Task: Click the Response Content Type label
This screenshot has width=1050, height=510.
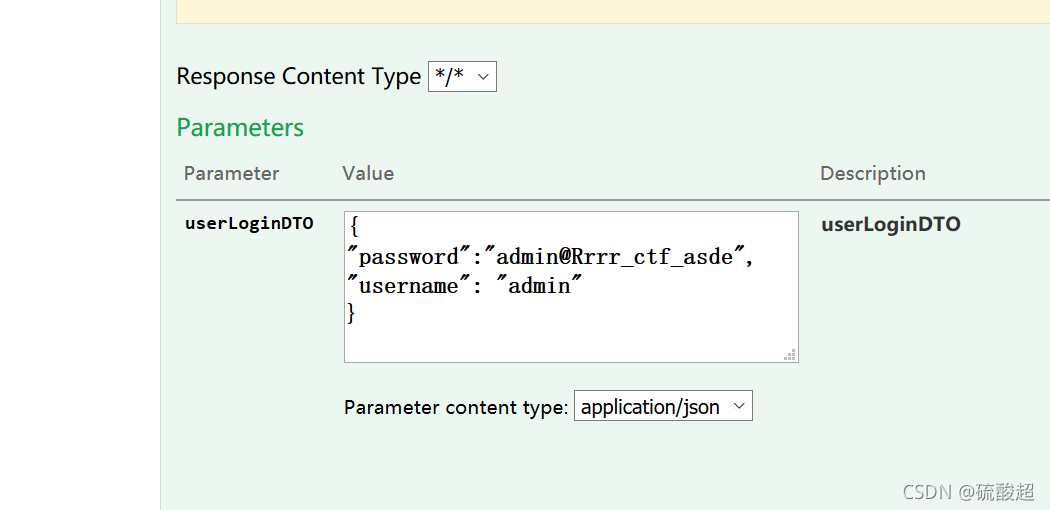Action: pyautogui.click(x=298, y=77)
